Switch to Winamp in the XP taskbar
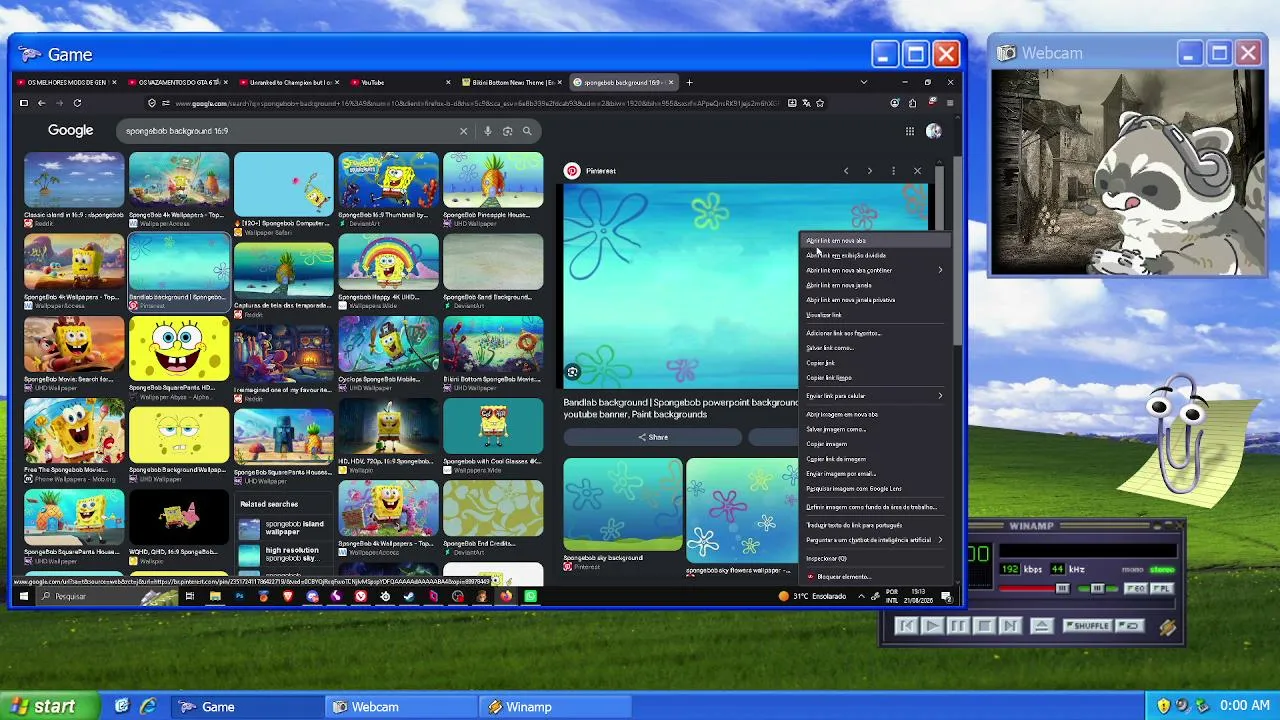The height and width of the screenshot is (720, 1280). [555, 707]
